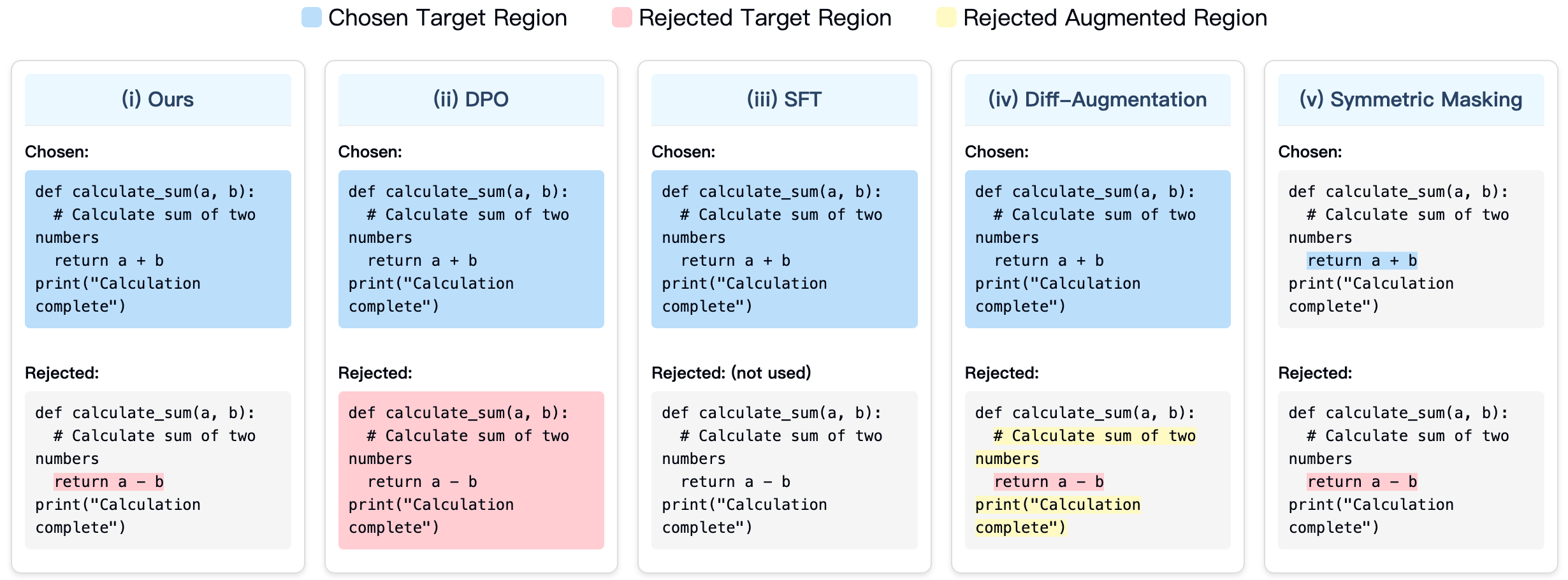Click the grey Rejected code block in the SFT panel

click(784, 470)
